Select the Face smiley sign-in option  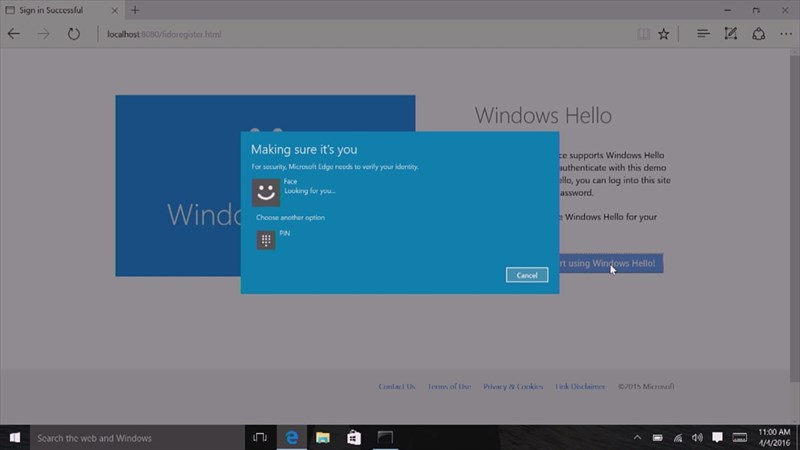(x=266, y=192)
